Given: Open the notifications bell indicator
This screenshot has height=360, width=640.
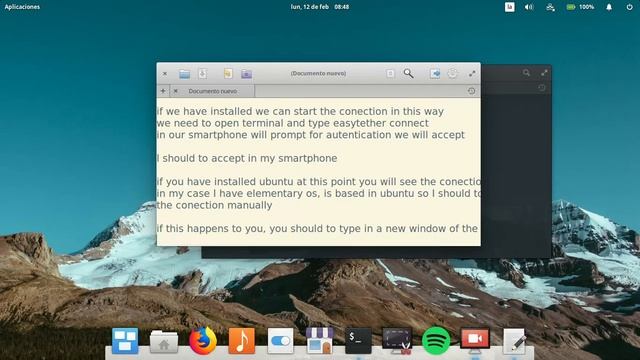Looking at the screenshot, I should tap(609, 7).
